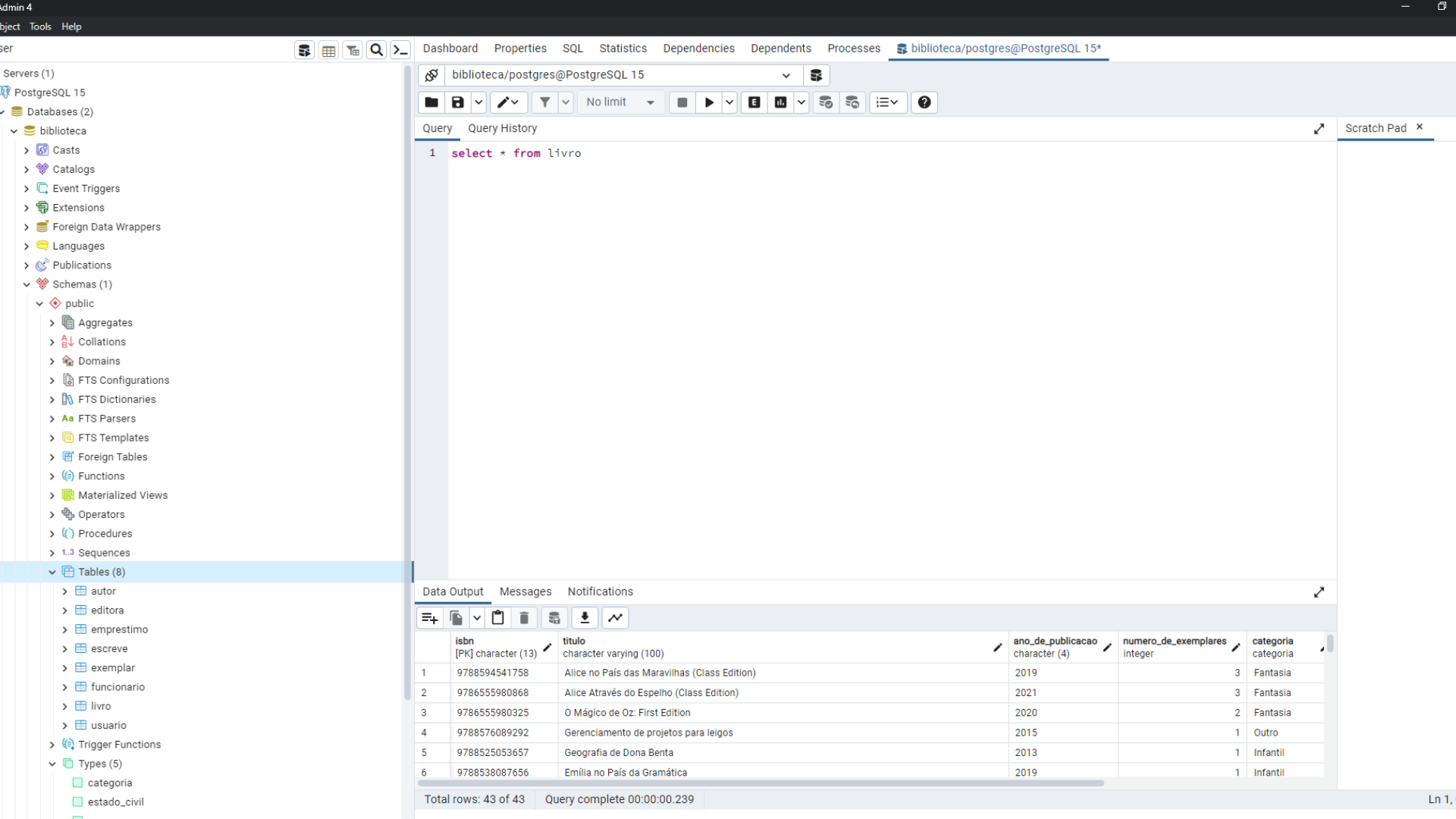Delete selected rows with trash icon
The width and height of the screenshot is (1456, 819).
[524, 618]
